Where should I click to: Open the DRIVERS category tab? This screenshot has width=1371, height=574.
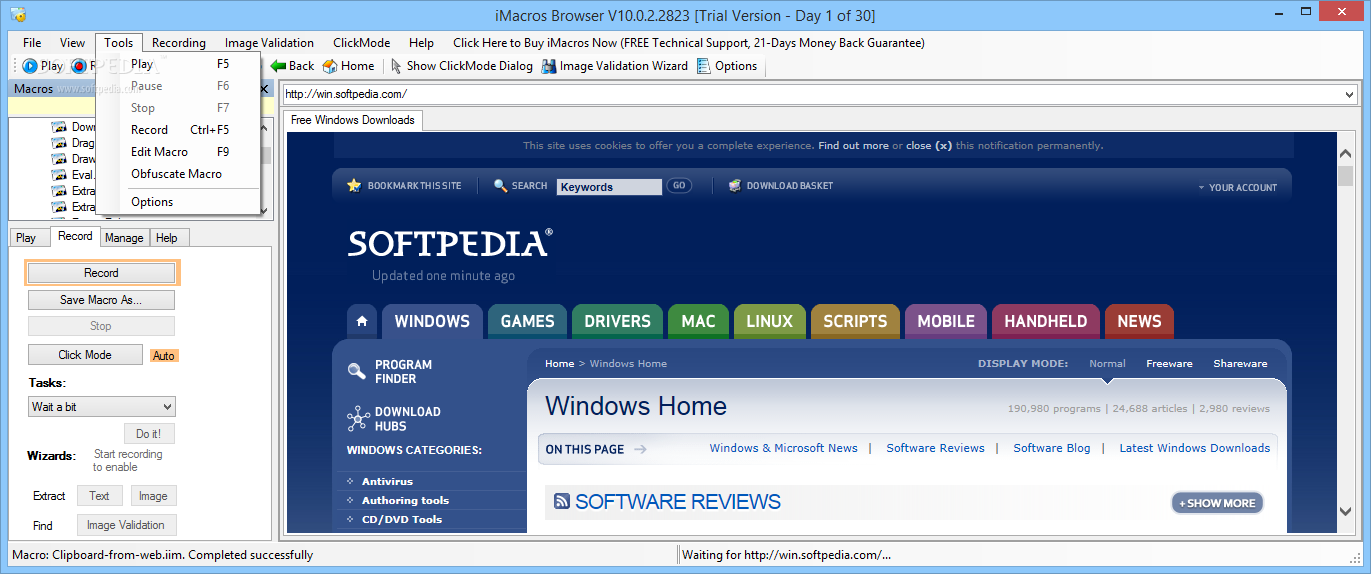tap(617, 322)
